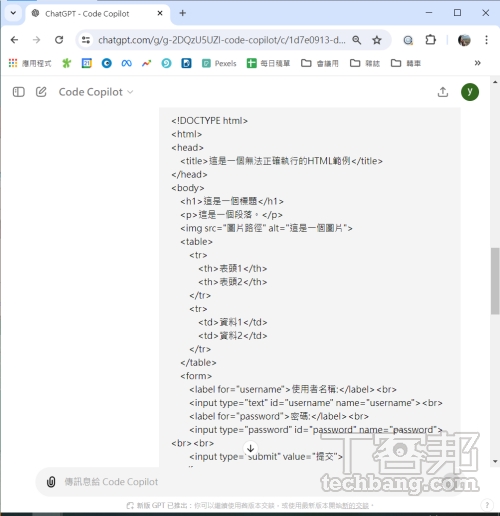View site information icon in address bar
This screenshot has width=500, height=516.
click(86, 40)
